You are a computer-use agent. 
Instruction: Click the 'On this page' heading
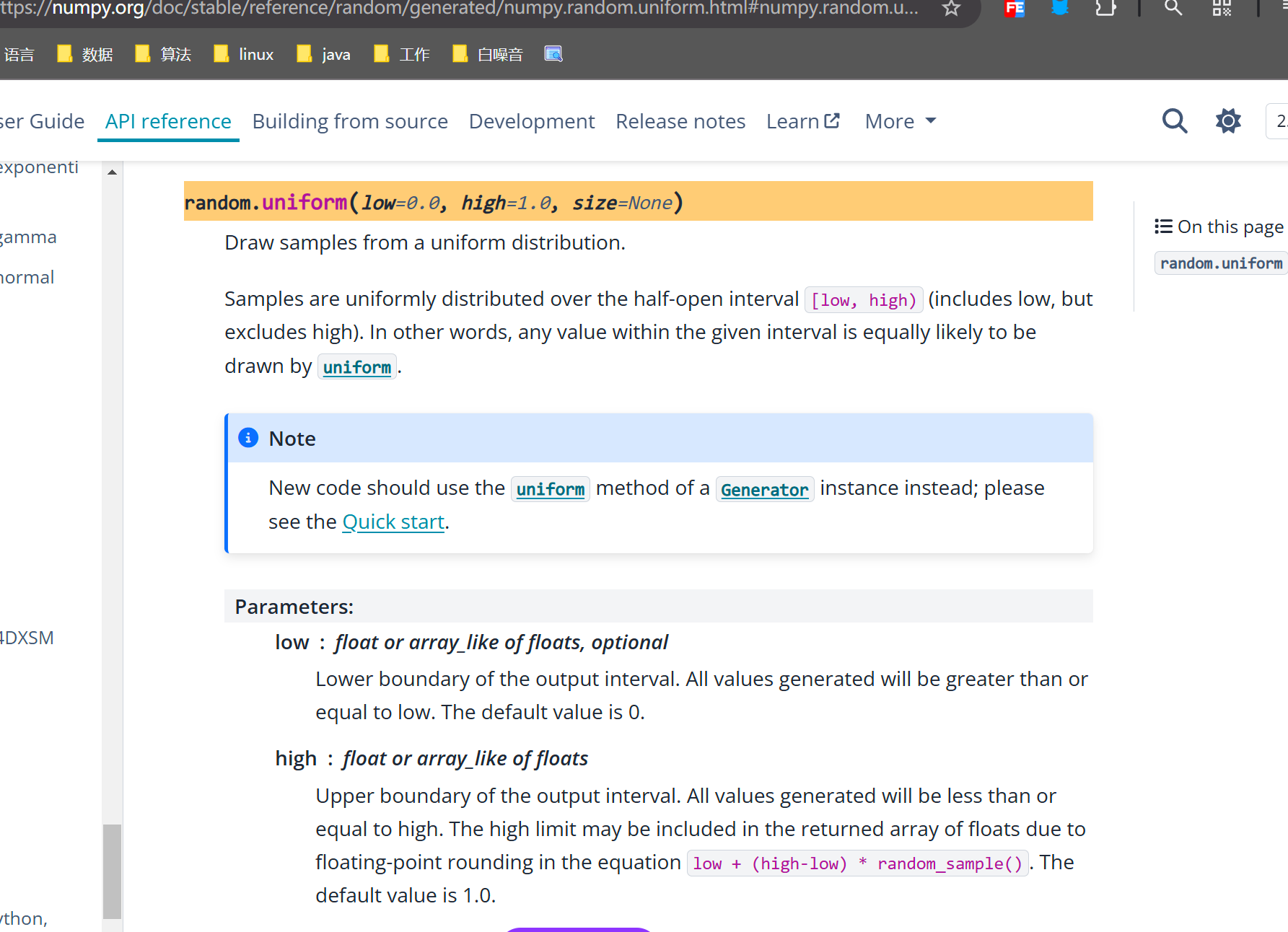point(1230,227)
